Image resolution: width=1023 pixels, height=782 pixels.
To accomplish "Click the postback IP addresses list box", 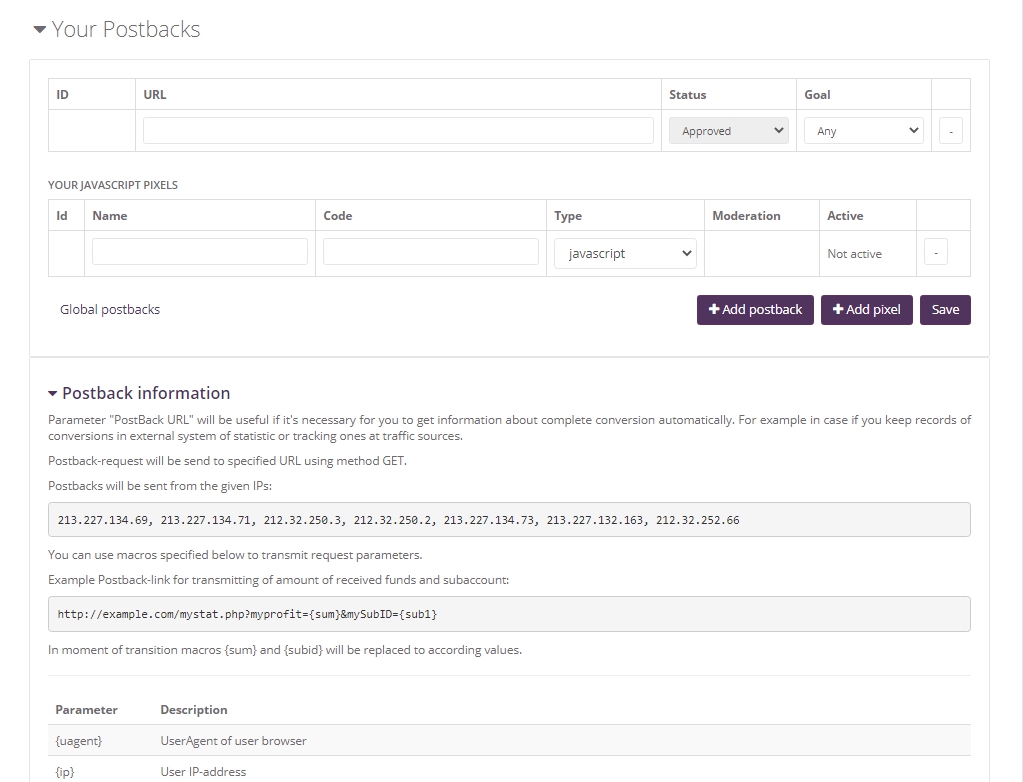I will 509,520.
